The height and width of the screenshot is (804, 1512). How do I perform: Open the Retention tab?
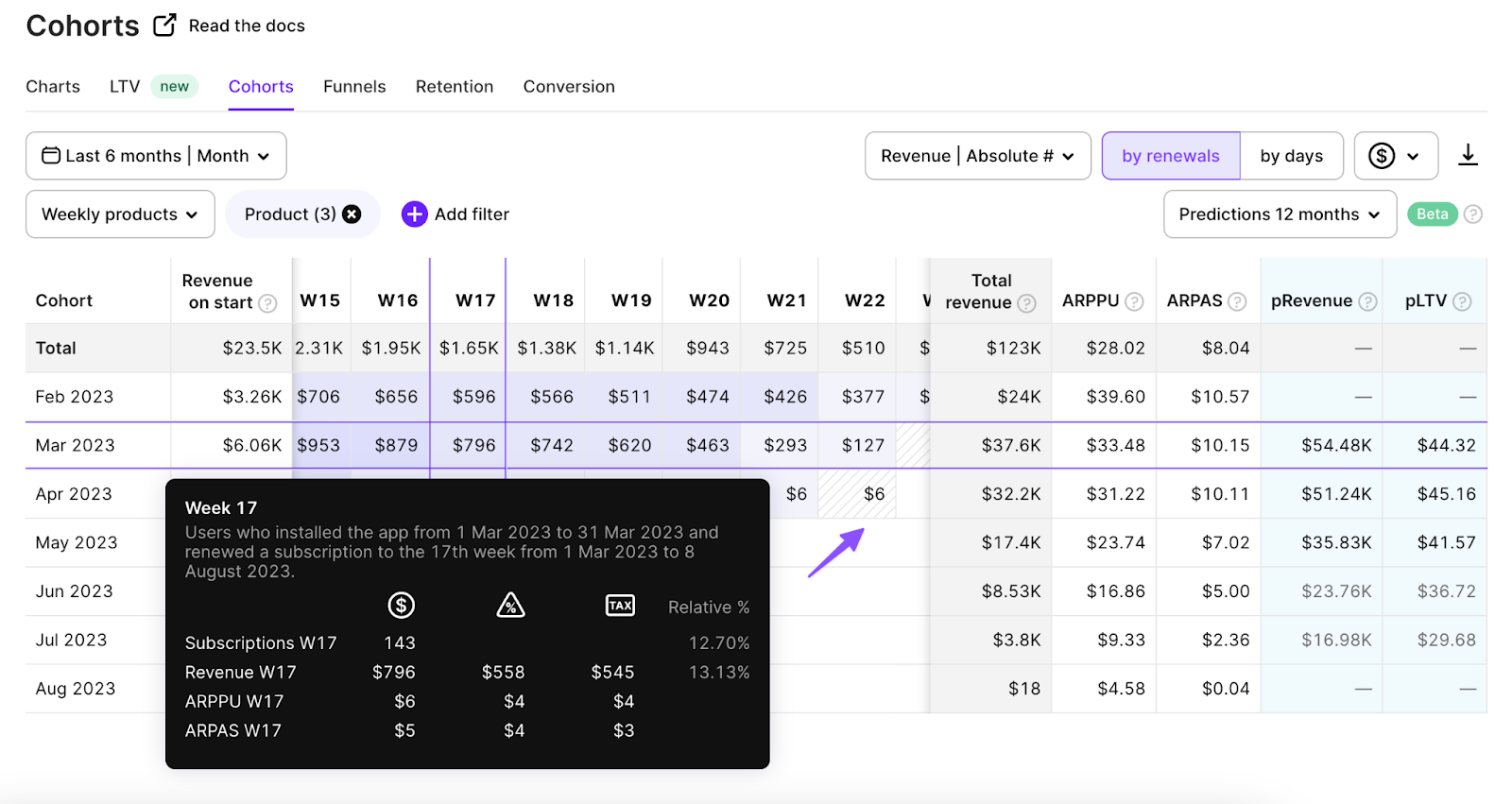(455, 87)
